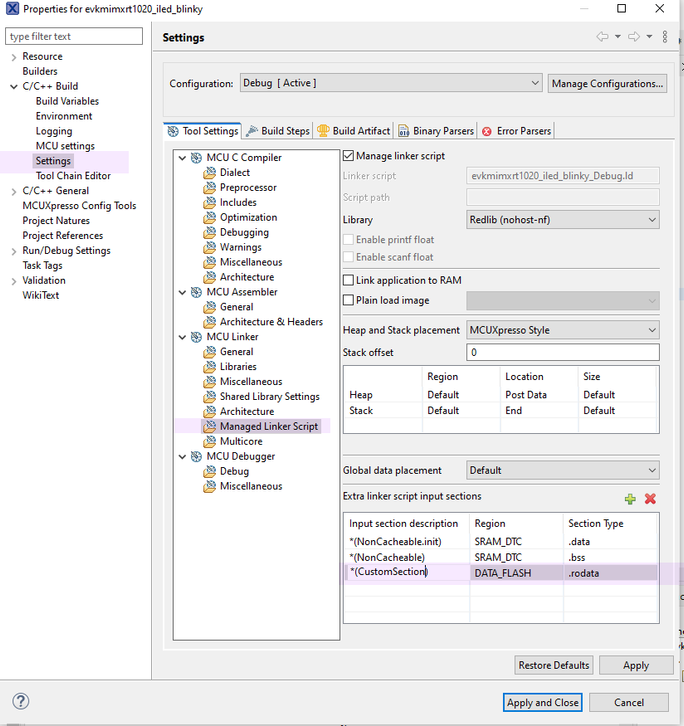Enable Link application to RAM
The image size is (684, 726).
click(x=348, y=280)
